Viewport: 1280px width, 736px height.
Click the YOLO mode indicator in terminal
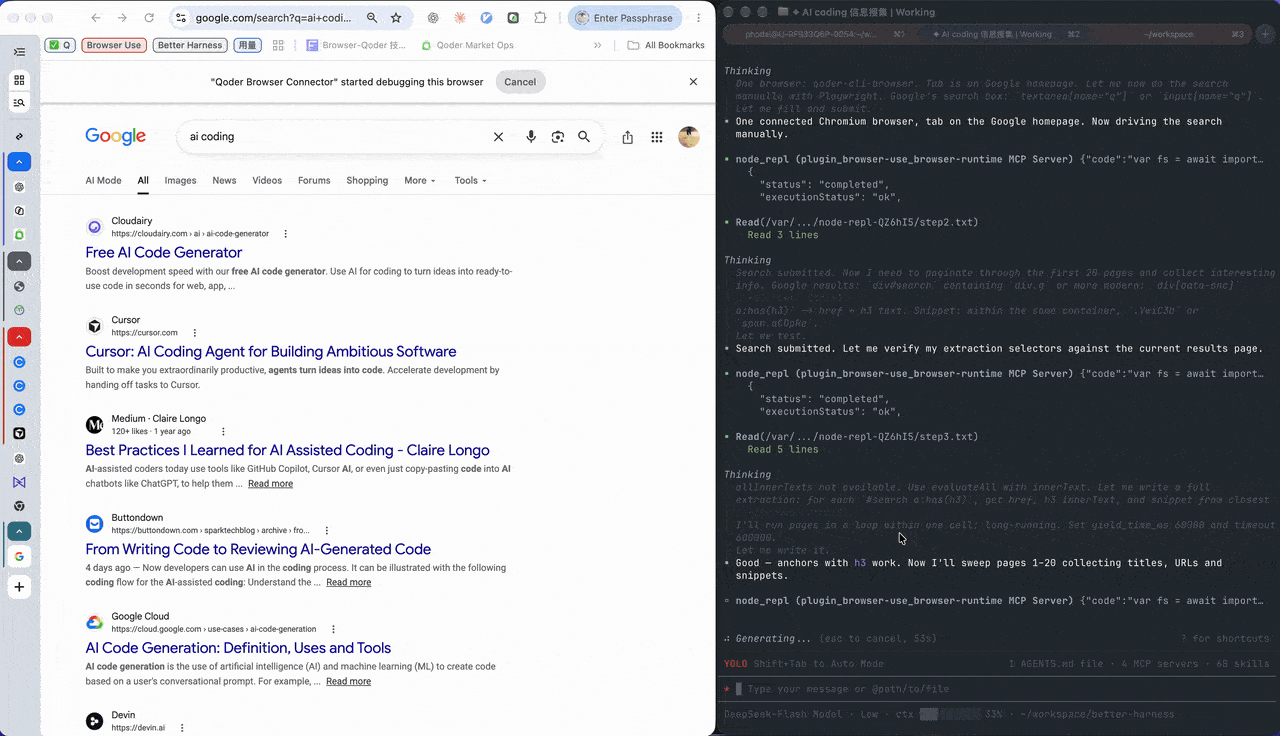735,664
